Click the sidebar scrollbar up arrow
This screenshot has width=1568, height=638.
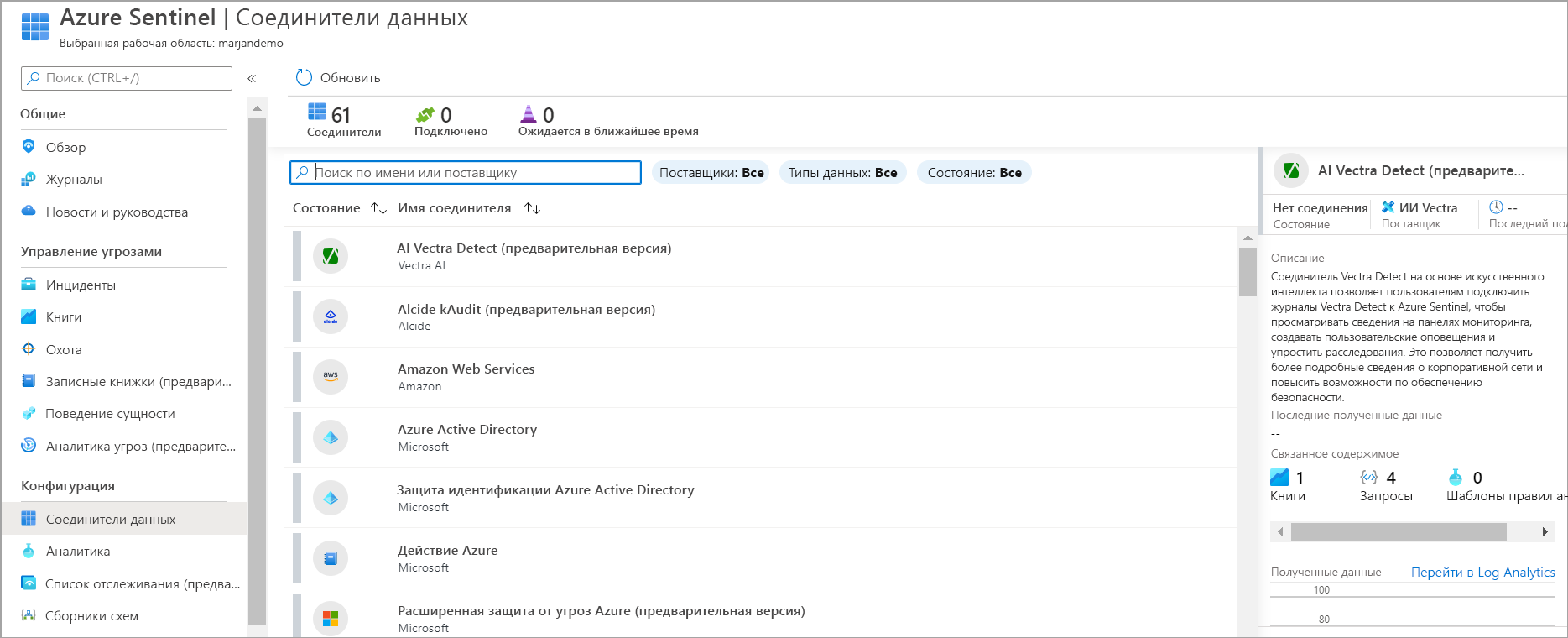[x=257, y=108]
